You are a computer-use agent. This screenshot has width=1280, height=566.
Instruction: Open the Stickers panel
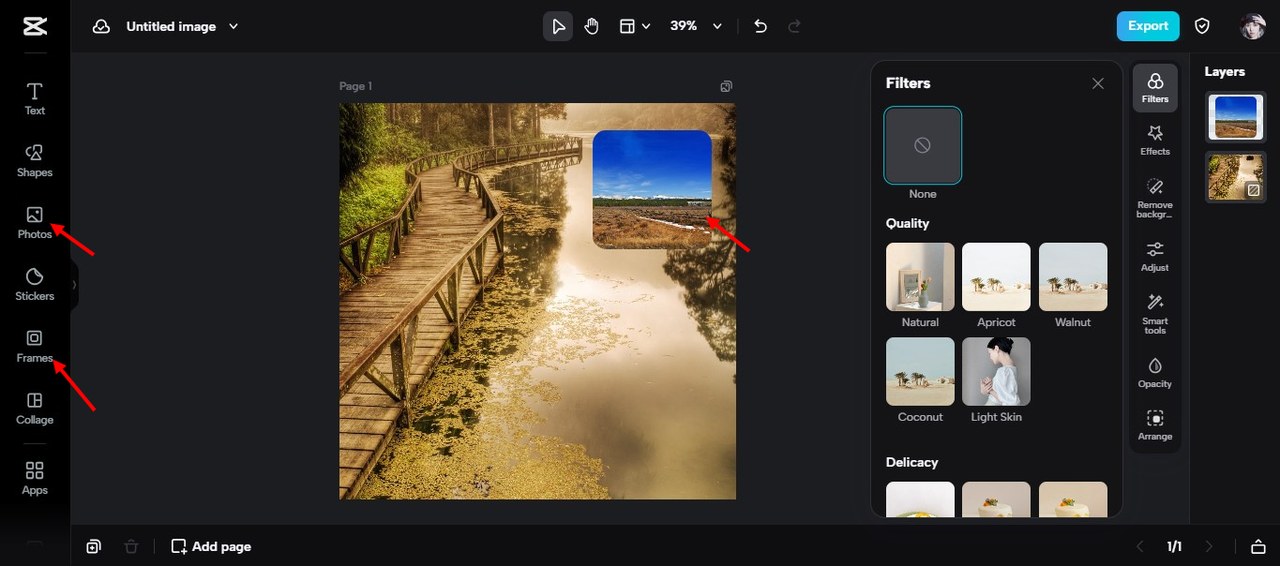[35, 285]
